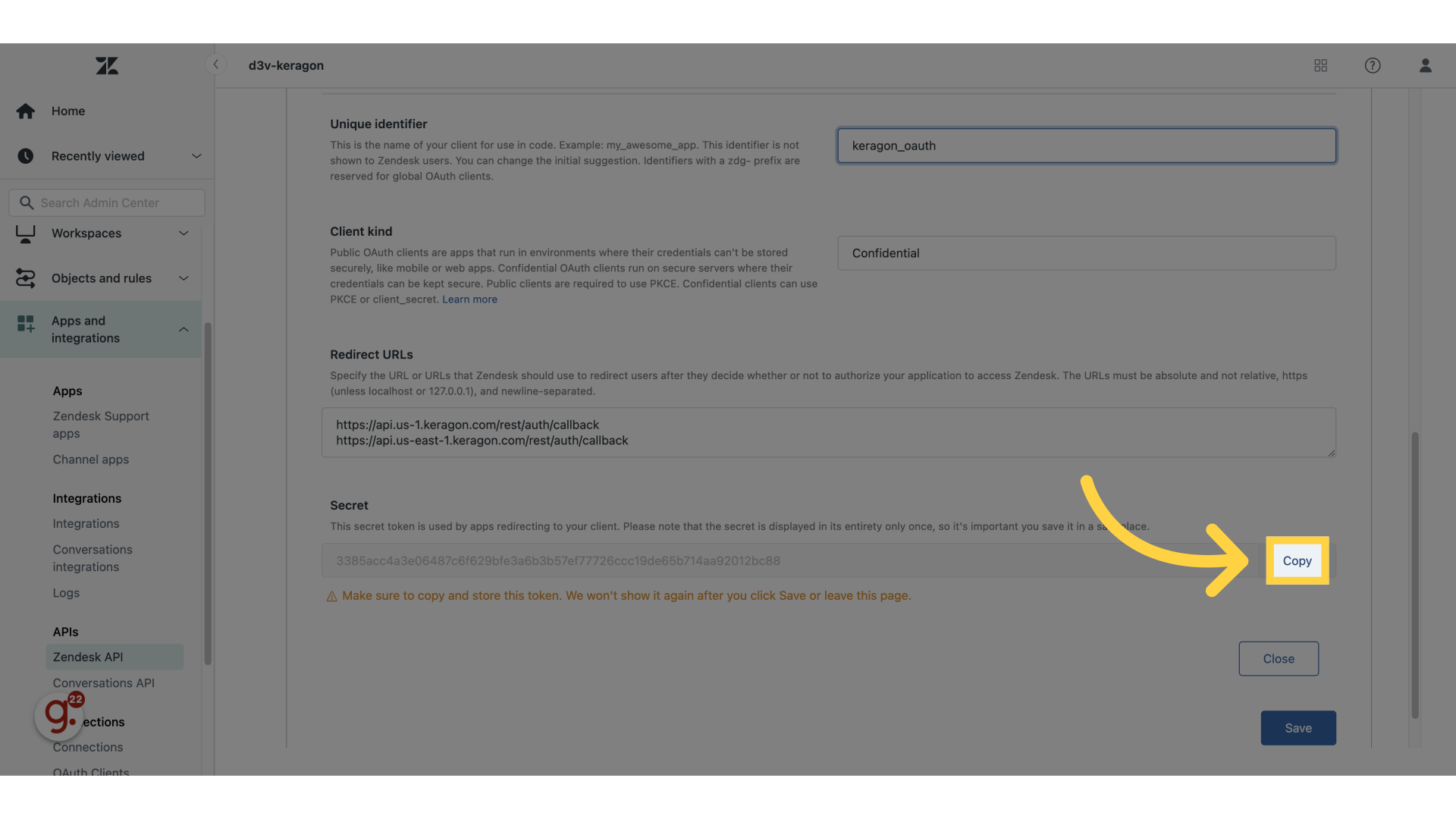Screen dimensions: 1456x819
Task: Click the sidebar vertical scrollbar
Action: [x=208, y=494]
